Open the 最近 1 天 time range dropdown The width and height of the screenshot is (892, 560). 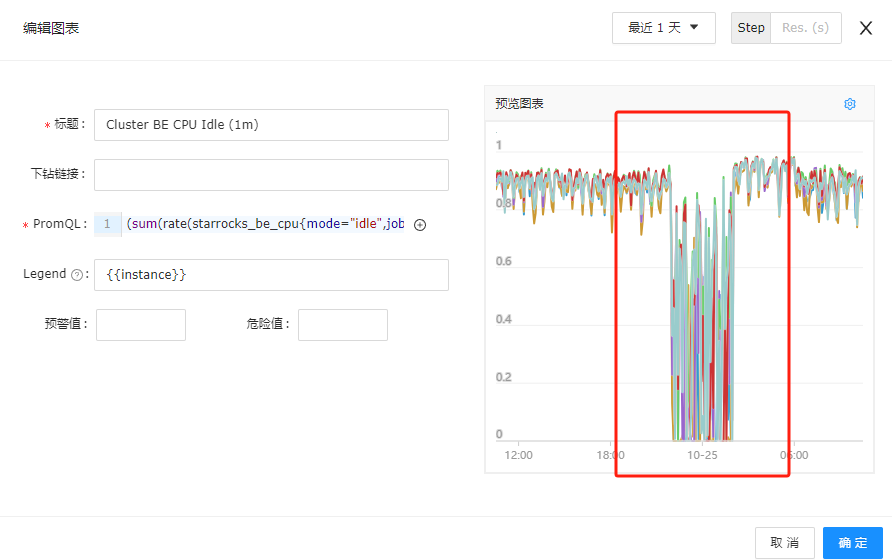tap(663, 28)
